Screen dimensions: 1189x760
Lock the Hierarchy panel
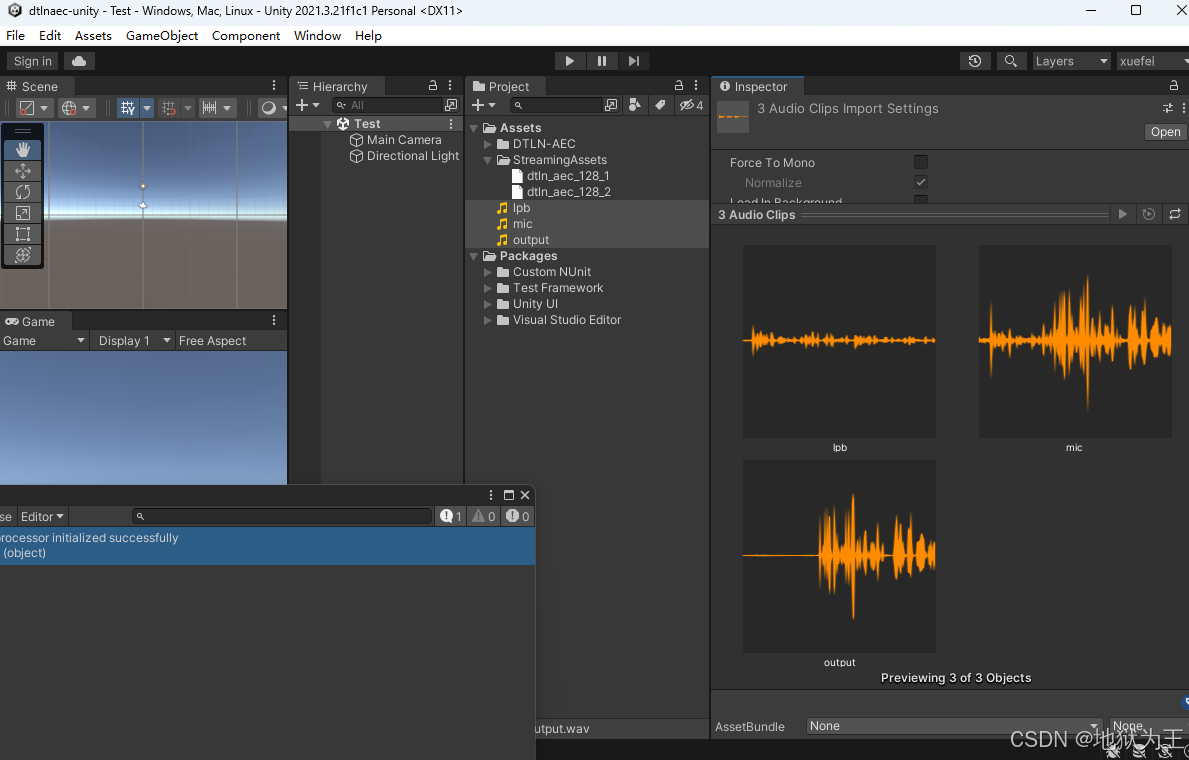pos(433,86)
